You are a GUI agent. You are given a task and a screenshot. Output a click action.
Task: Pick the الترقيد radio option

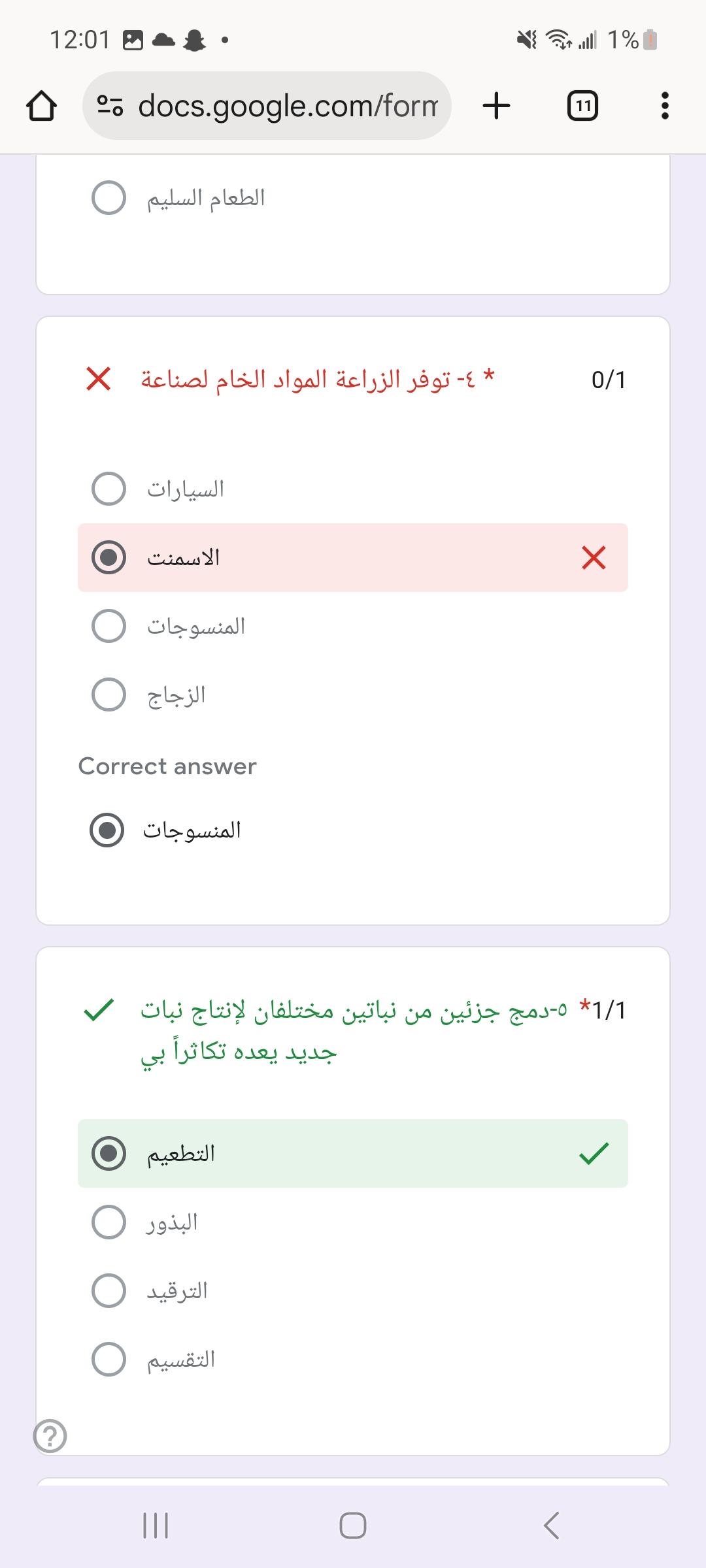[x=109, y=1290]
